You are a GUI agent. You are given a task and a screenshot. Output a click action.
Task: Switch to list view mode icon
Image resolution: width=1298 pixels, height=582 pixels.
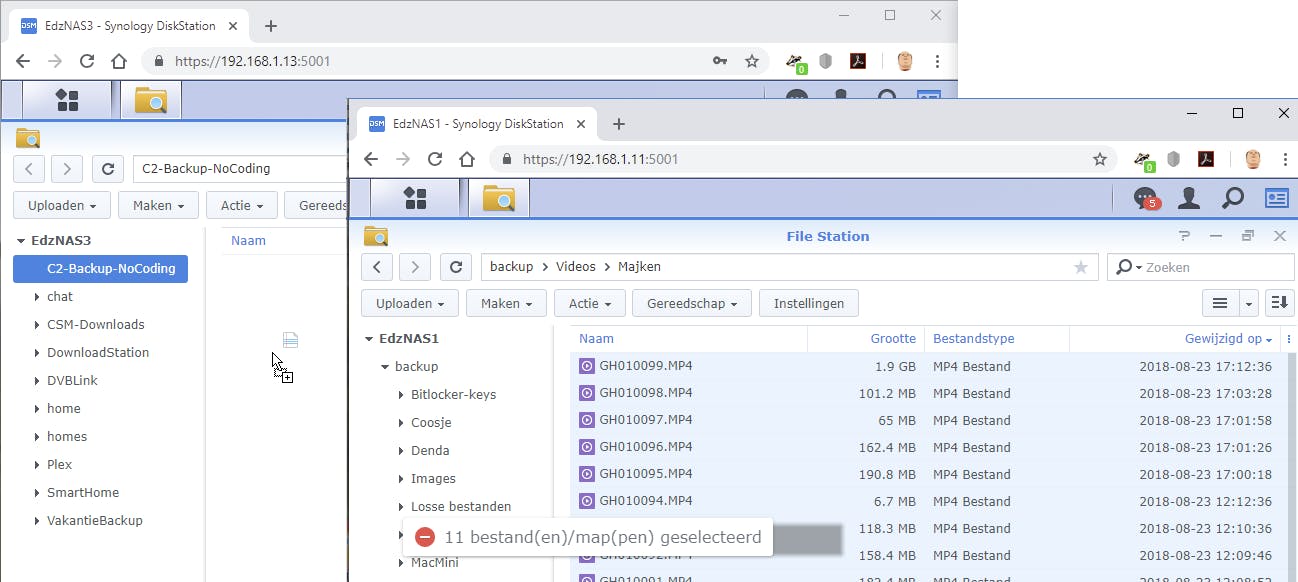point(1220,303)
